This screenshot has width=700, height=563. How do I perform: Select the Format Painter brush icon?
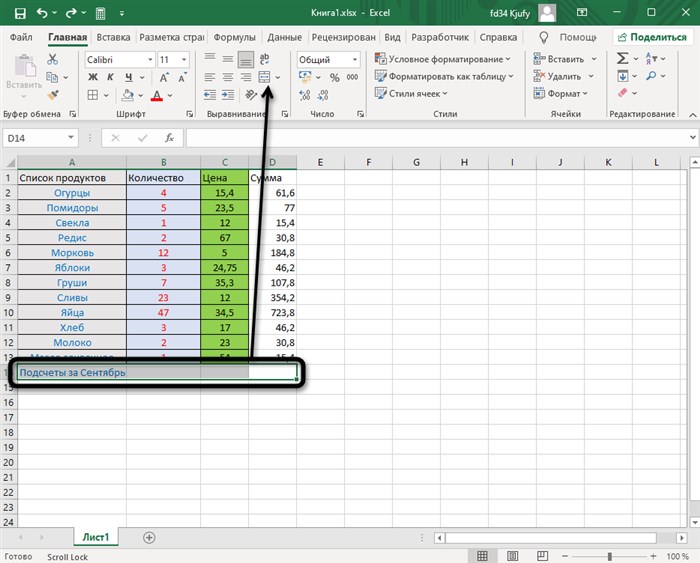click(x=53, y=95)
